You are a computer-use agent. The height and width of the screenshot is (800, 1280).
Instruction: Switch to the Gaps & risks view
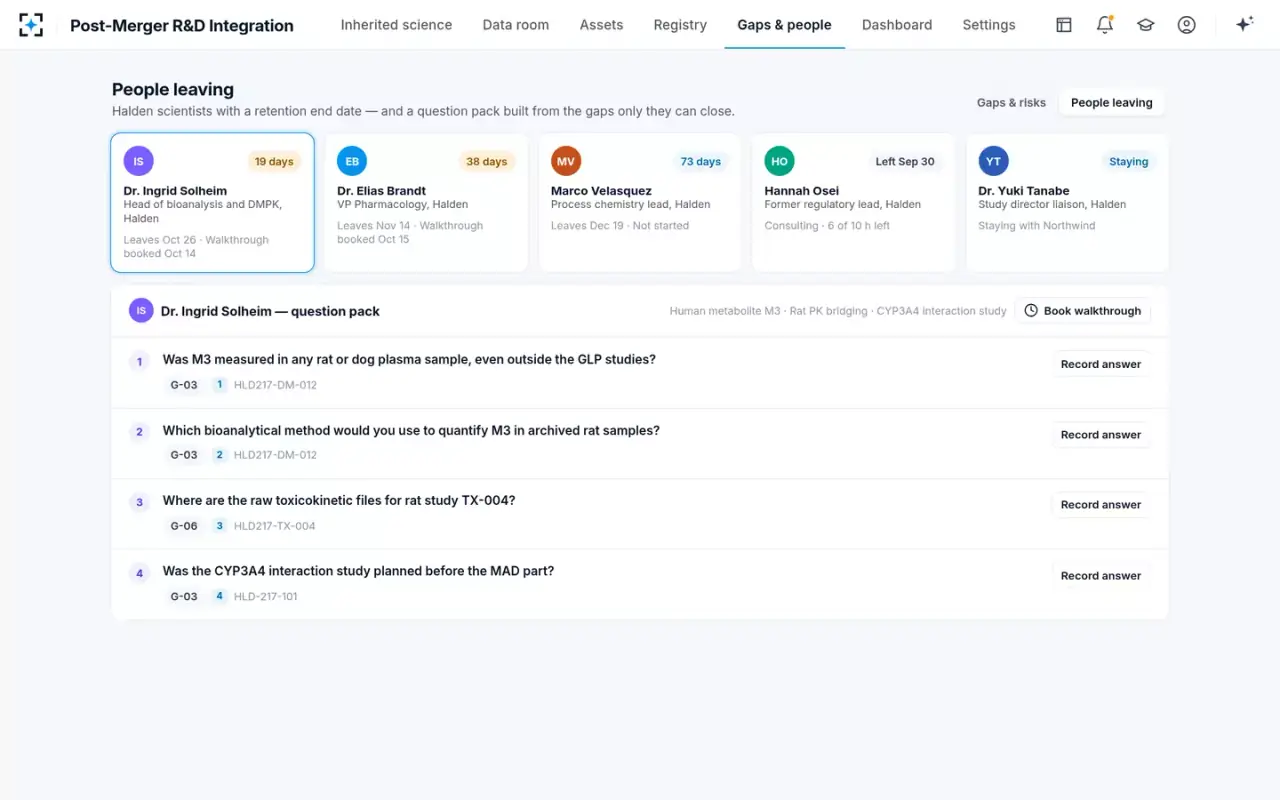[x=1011, y=103]
